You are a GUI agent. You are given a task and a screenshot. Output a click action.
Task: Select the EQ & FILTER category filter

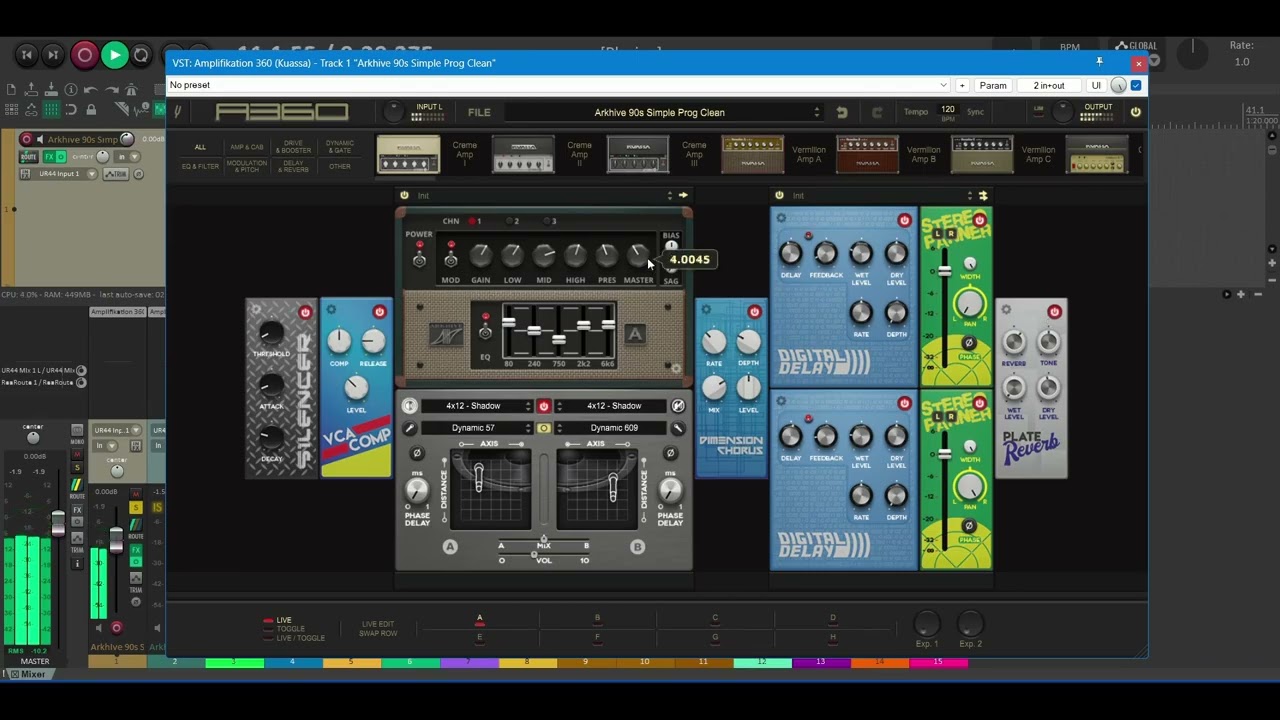(200, 166)
